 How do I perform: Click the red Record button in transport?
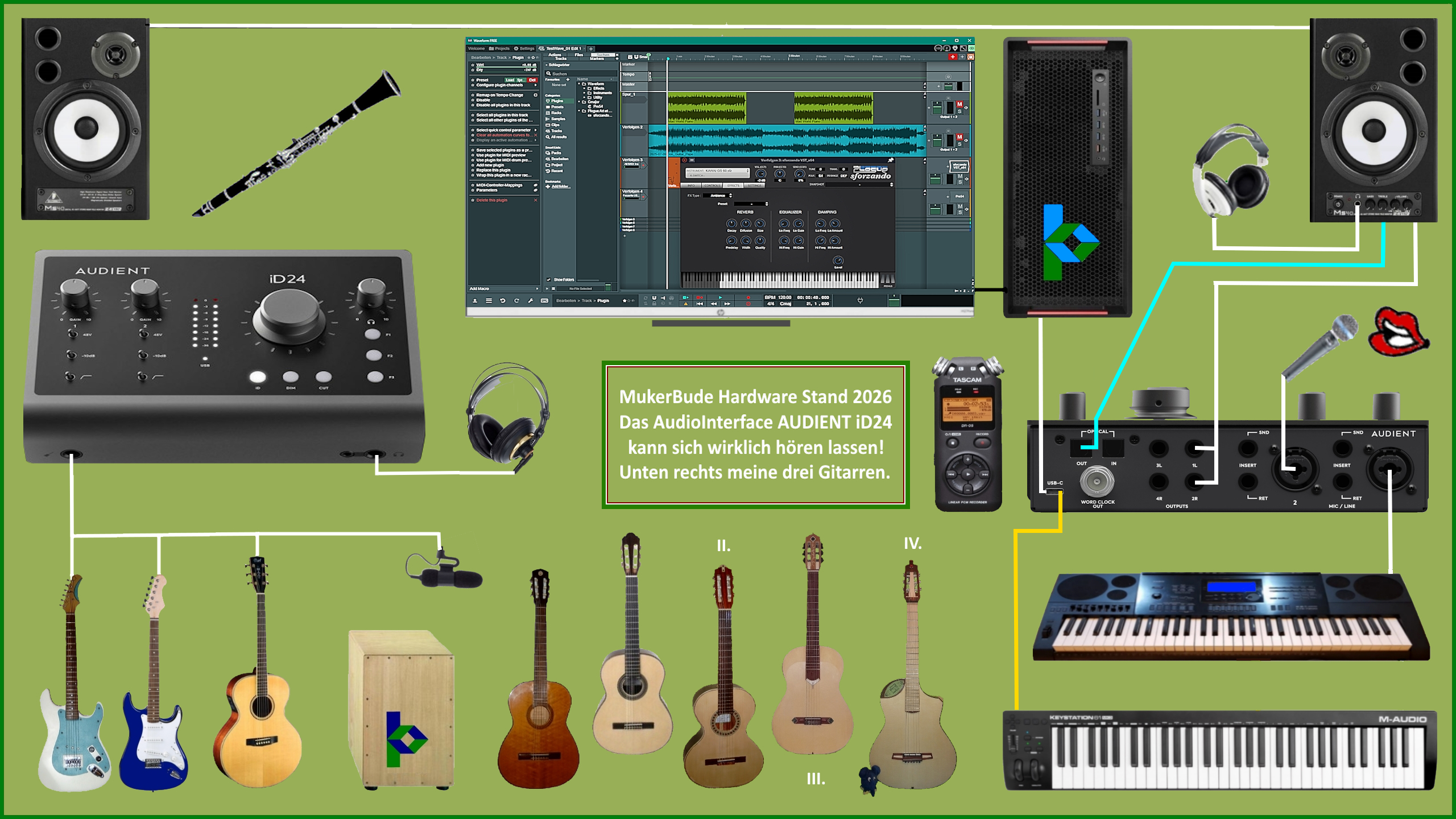748,297
